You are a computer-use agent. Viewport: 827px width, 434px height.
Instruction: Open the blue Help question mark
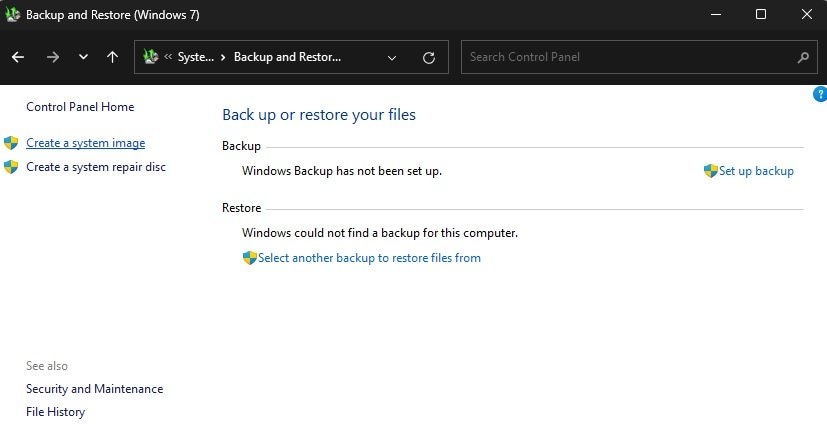(x=821, y=94)
